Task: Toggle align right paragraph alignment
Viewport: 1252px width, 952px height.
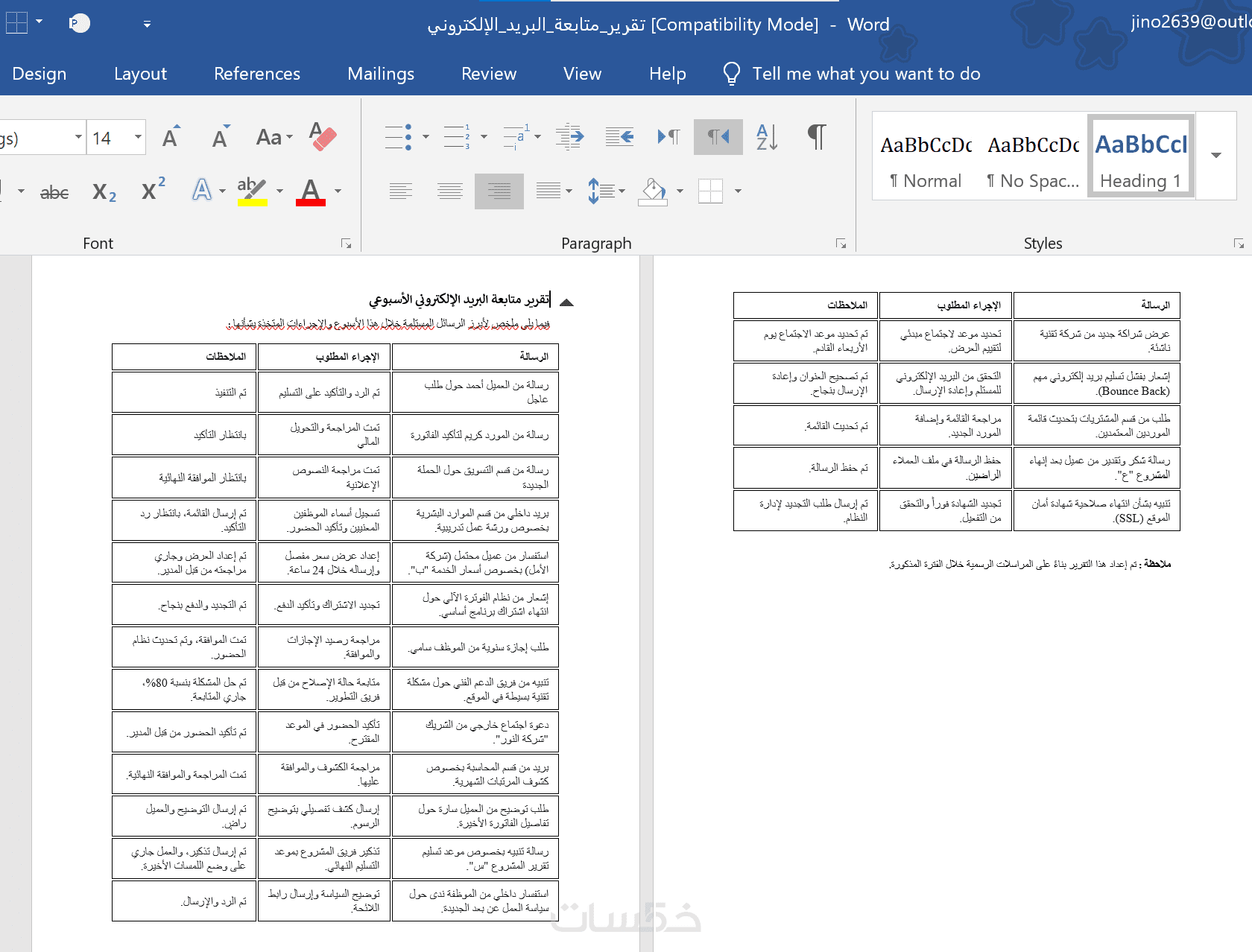Action: tap(499, 191)
